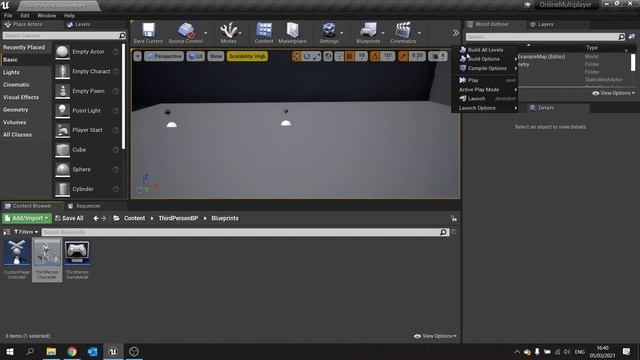Image resolution: width=640 pixels, height=360 pixels.
Task: Open the Blueprints toolbar icon
Action: pos(368,33)
